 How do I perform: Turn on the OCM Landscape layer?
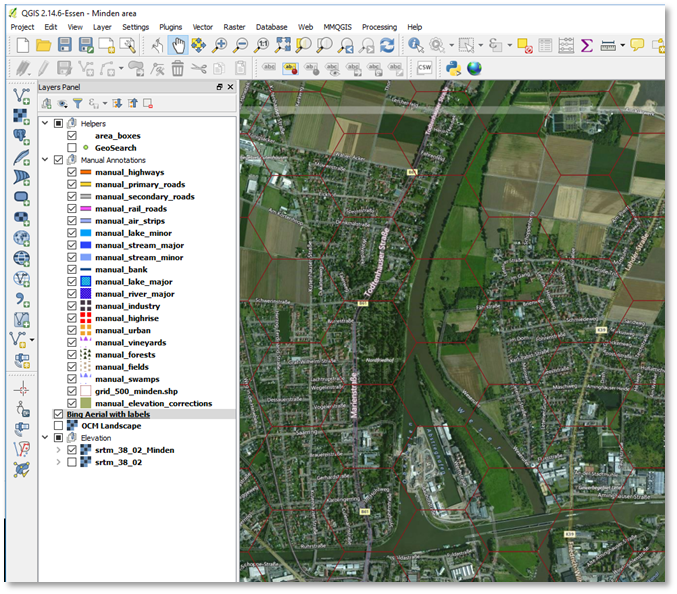[58, 426]
